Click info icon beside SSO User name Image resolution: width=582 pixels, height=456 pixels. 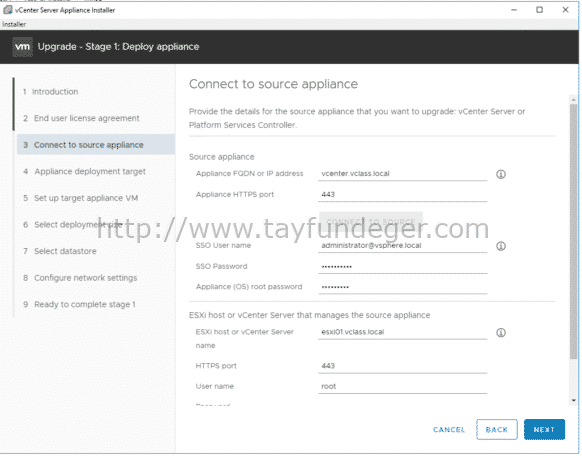pos(501,246)
